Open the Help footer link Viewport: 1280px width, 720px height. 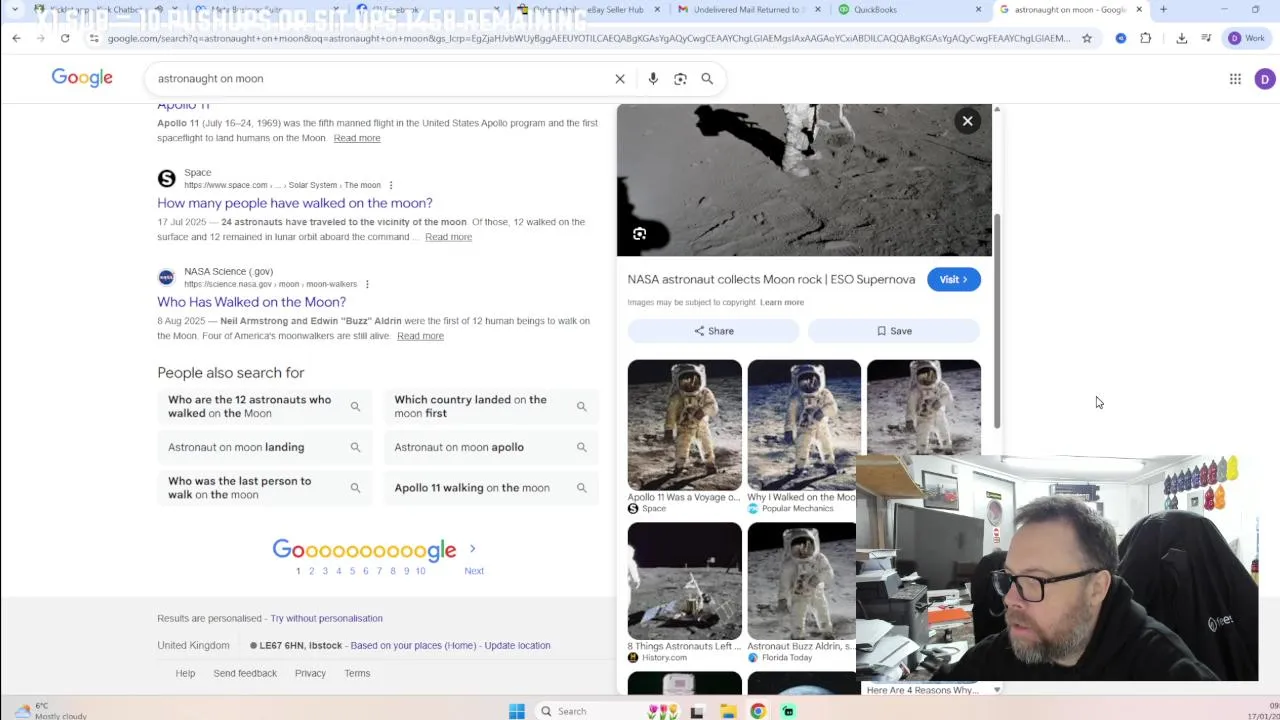(185, 673)
